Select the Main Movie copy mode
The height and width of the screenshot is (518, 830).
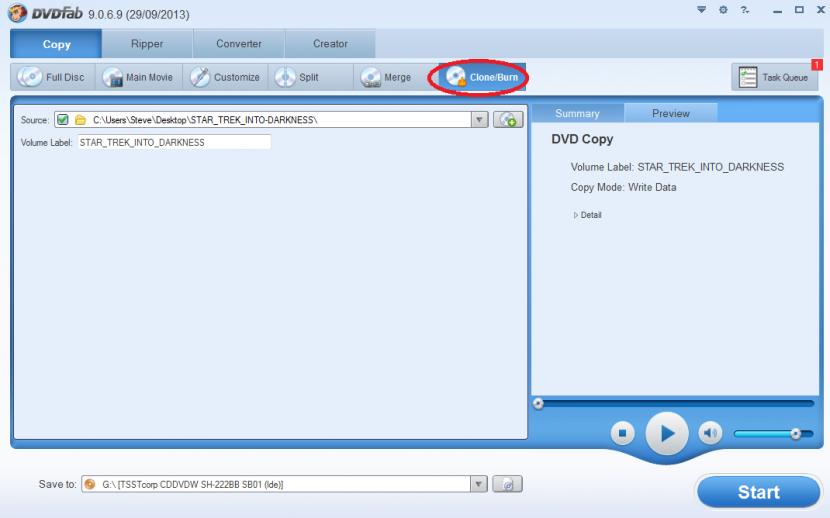(139, 77)
